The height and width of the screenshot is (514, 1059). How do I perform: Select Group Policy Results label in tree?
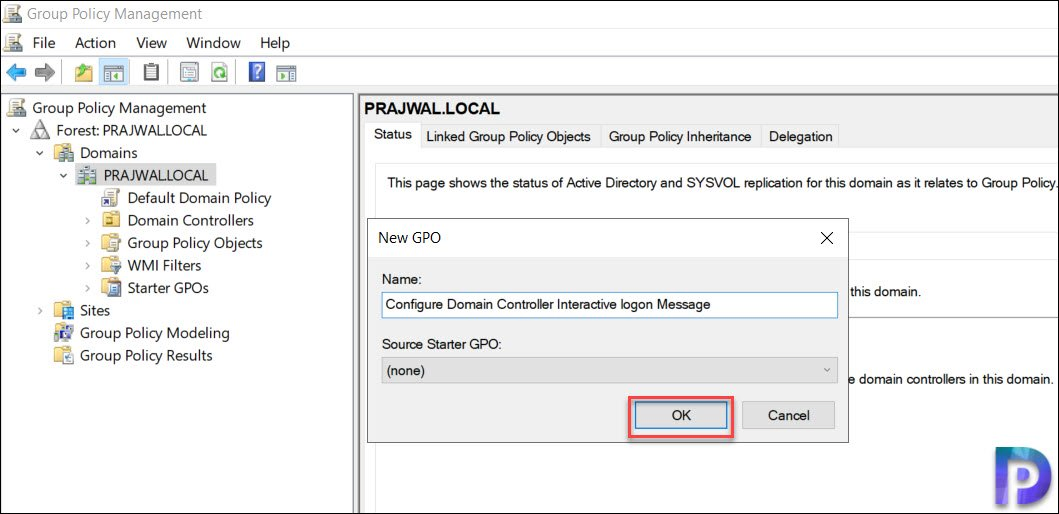coord(146,355)
